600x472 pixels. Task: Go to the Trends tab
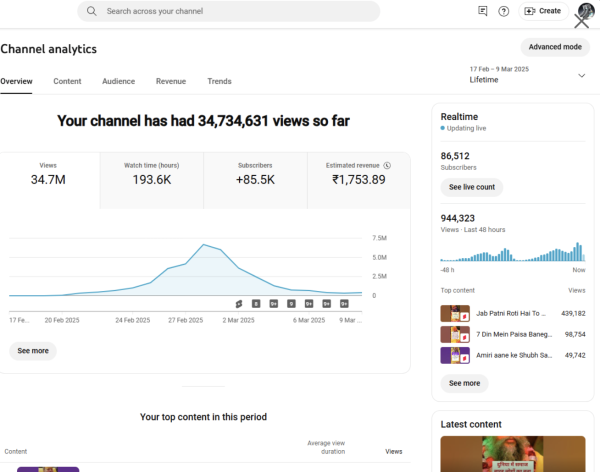(219, 81)
